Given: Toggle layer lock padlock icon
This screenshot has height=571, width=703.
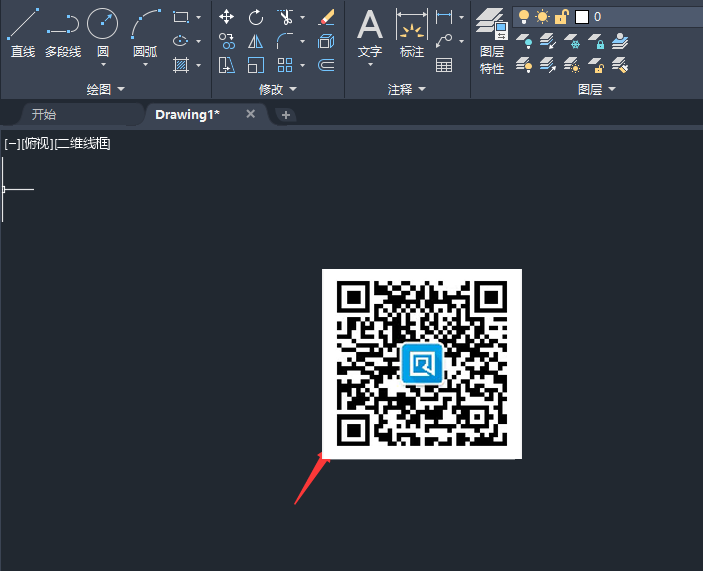Looking at the screenshot, I should tap(561, 16).
